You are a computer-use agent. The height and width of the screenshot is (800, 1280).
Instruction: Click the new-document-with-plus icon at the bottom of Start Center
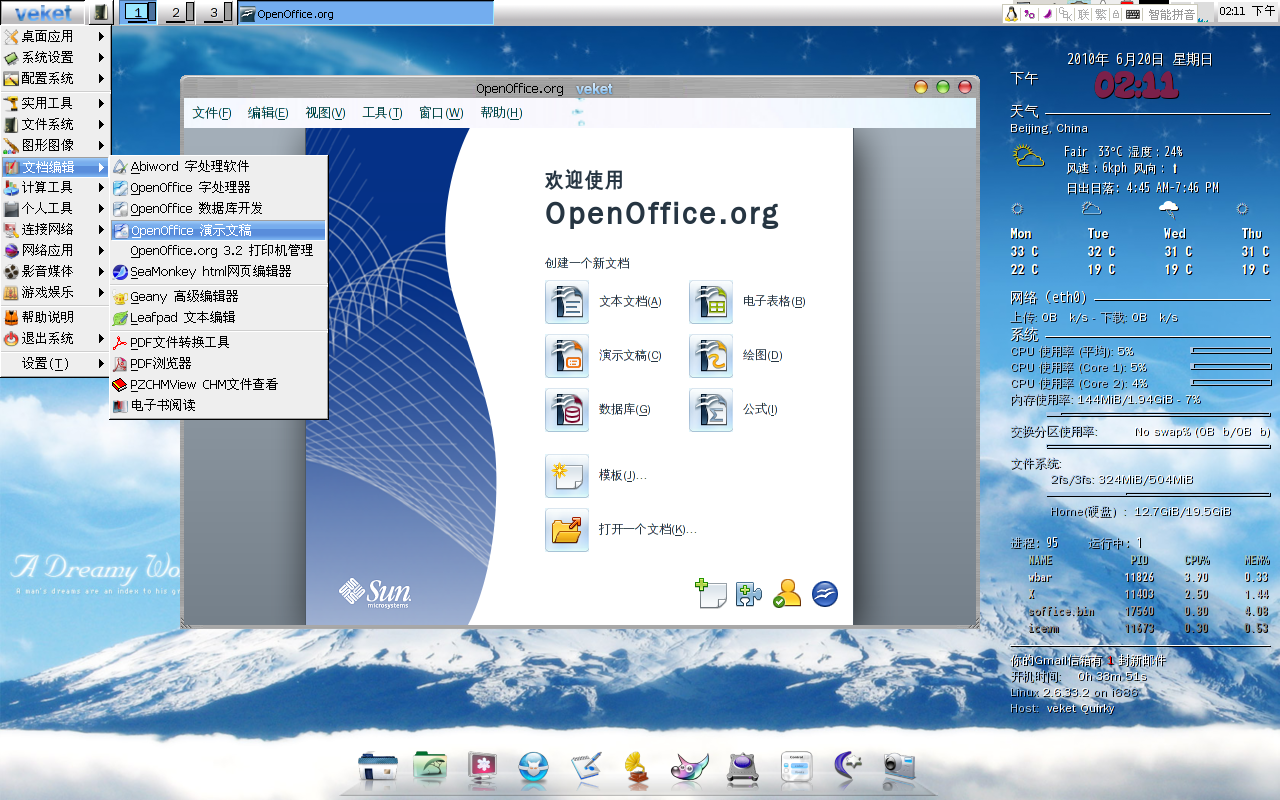pyautogui.click(x=710, y=594)
